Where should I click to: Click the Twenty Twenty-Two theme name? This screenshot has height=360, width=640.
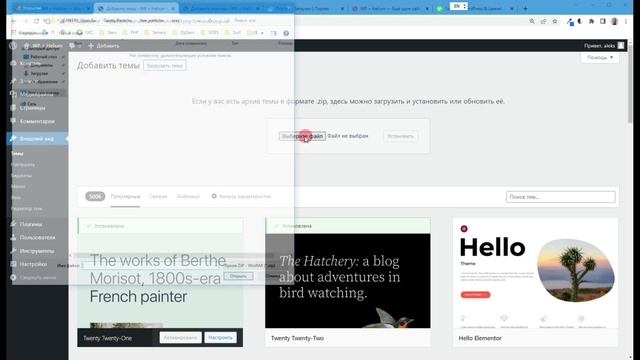click(x=298, y=338)
